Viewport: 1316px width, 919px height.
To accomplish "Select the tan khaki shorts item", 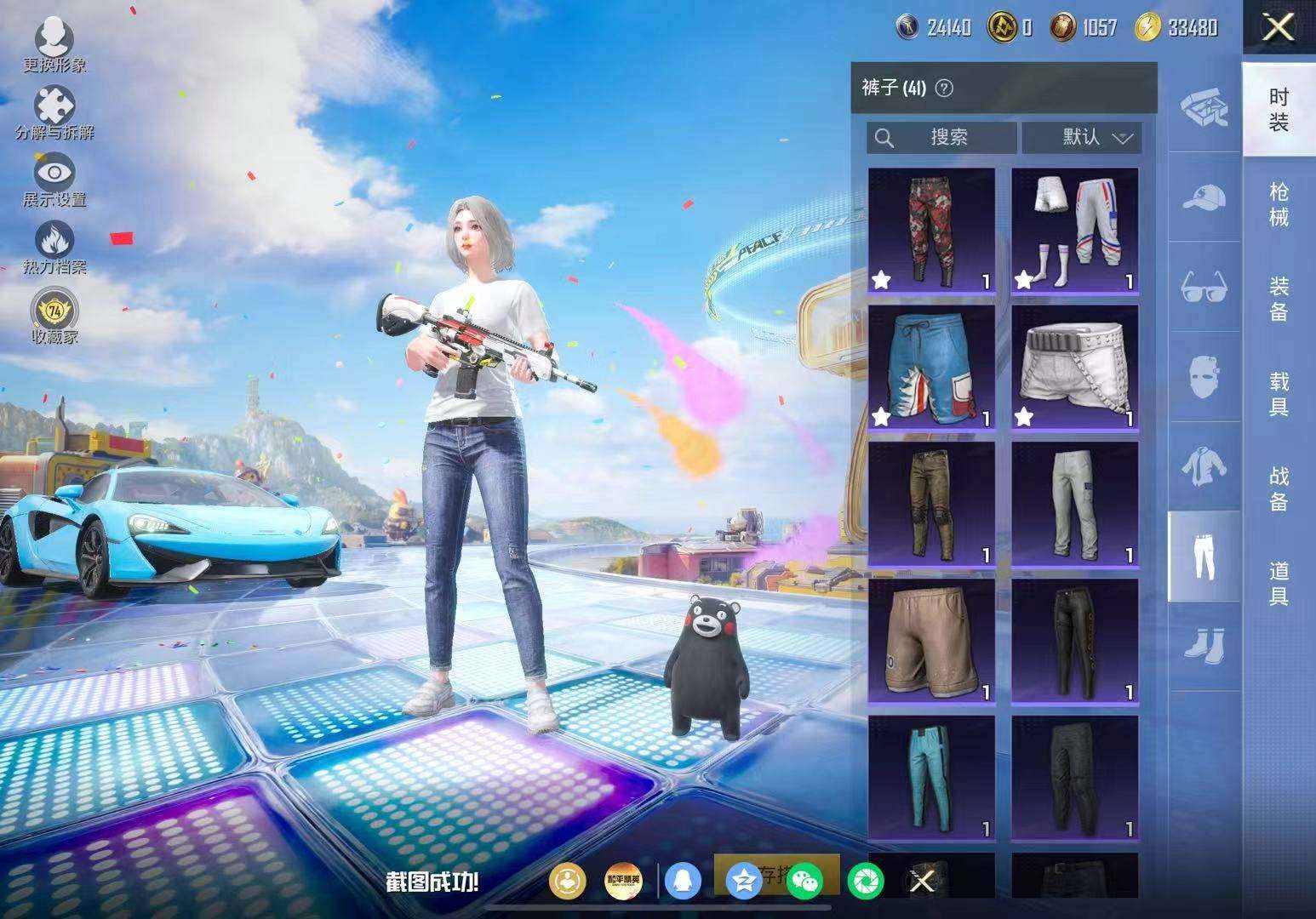I will (931, 642).
